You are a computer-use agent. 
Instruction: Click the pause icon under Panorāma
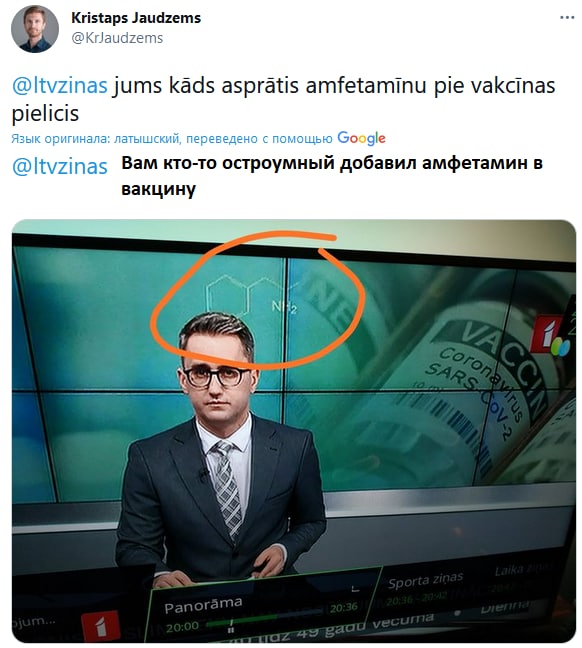(231, 629)
